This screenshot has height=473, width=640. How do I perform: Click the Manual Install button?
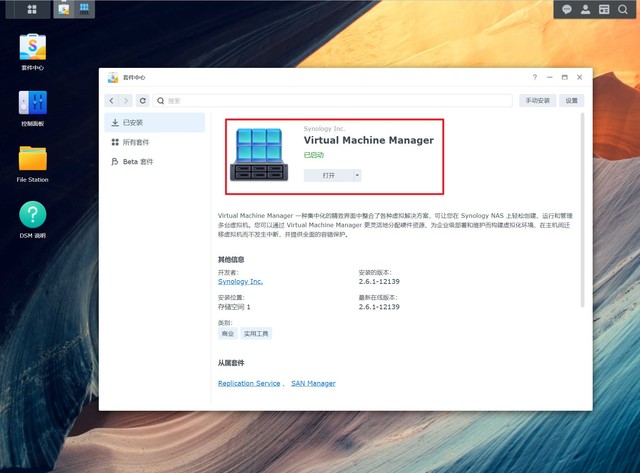[x=538, y=100]
